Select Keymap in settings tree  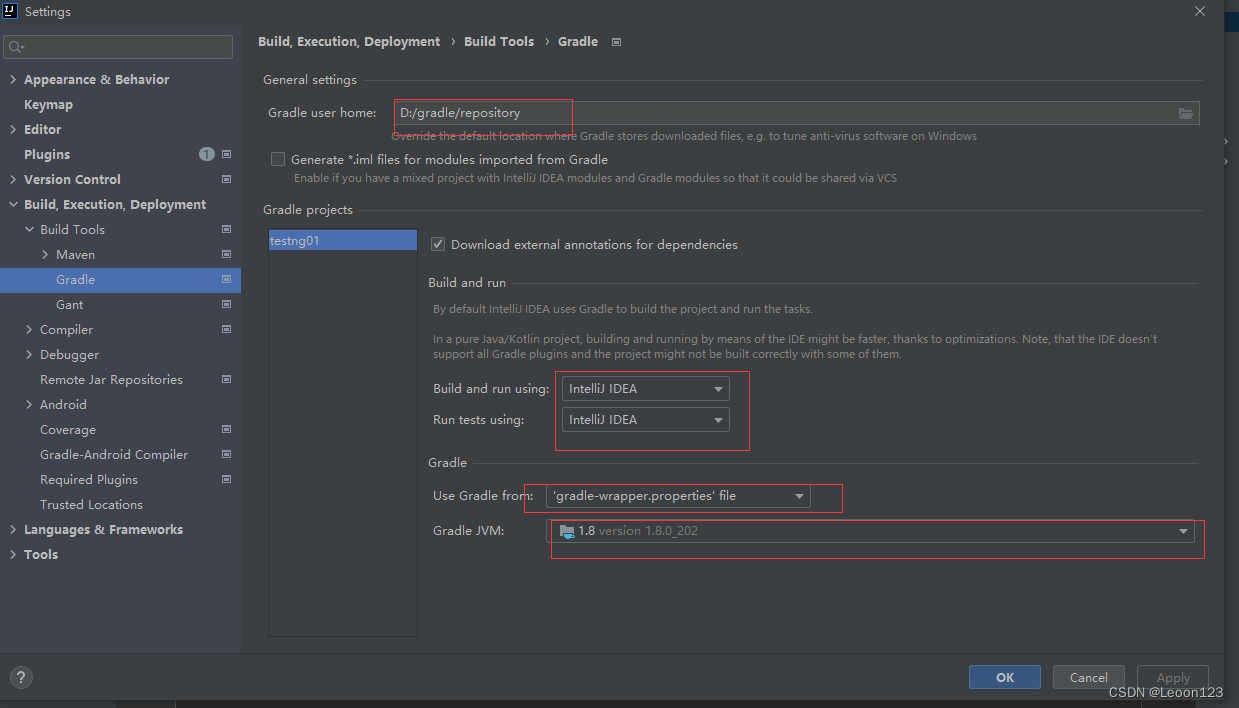(x=48, y=104)
